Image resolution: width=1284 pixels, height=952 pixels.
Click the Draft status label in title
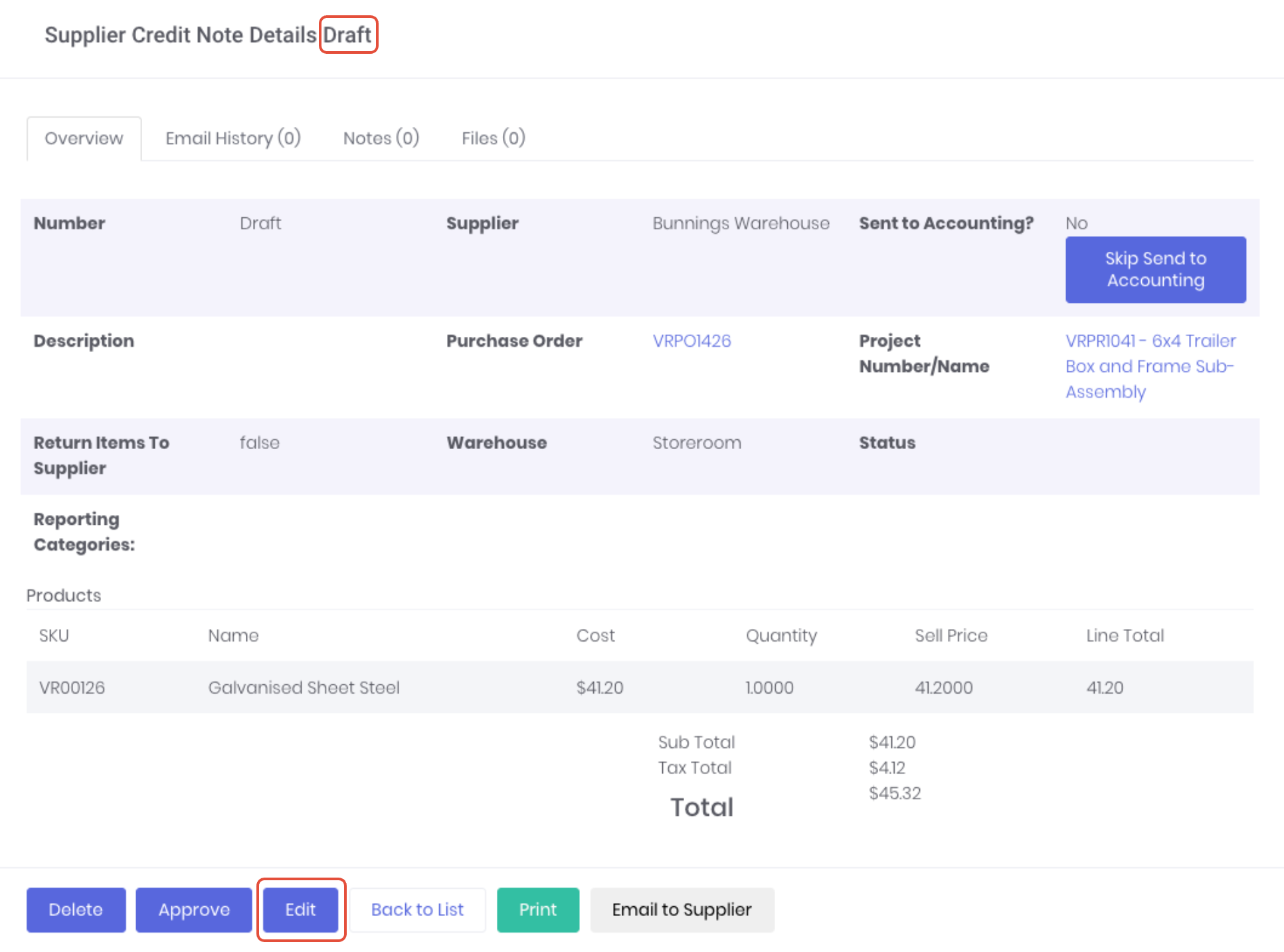pos(347,35)
